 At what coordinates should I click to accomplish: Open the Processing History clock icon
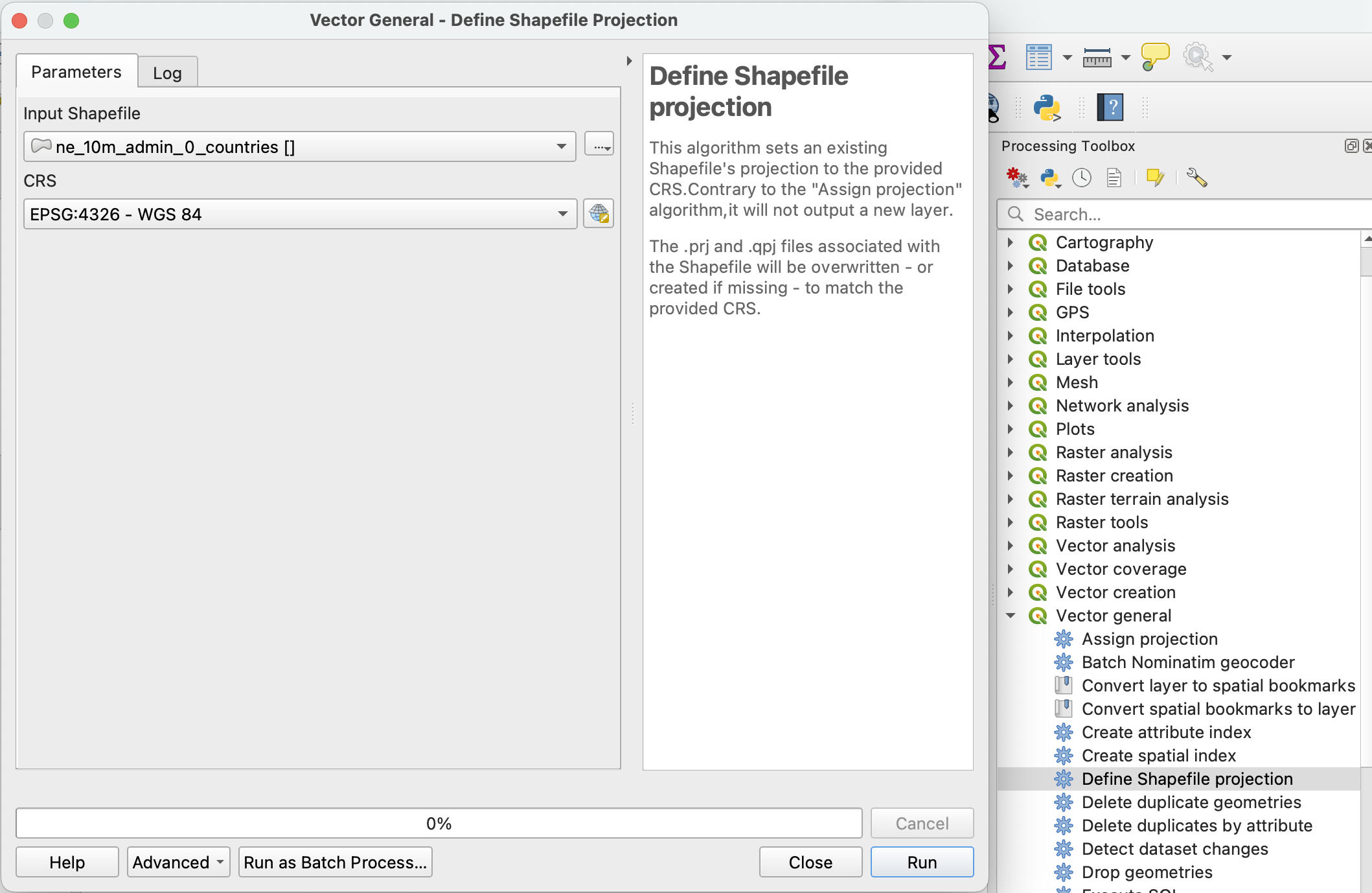pyautogui.click(x=1082, y=178)
